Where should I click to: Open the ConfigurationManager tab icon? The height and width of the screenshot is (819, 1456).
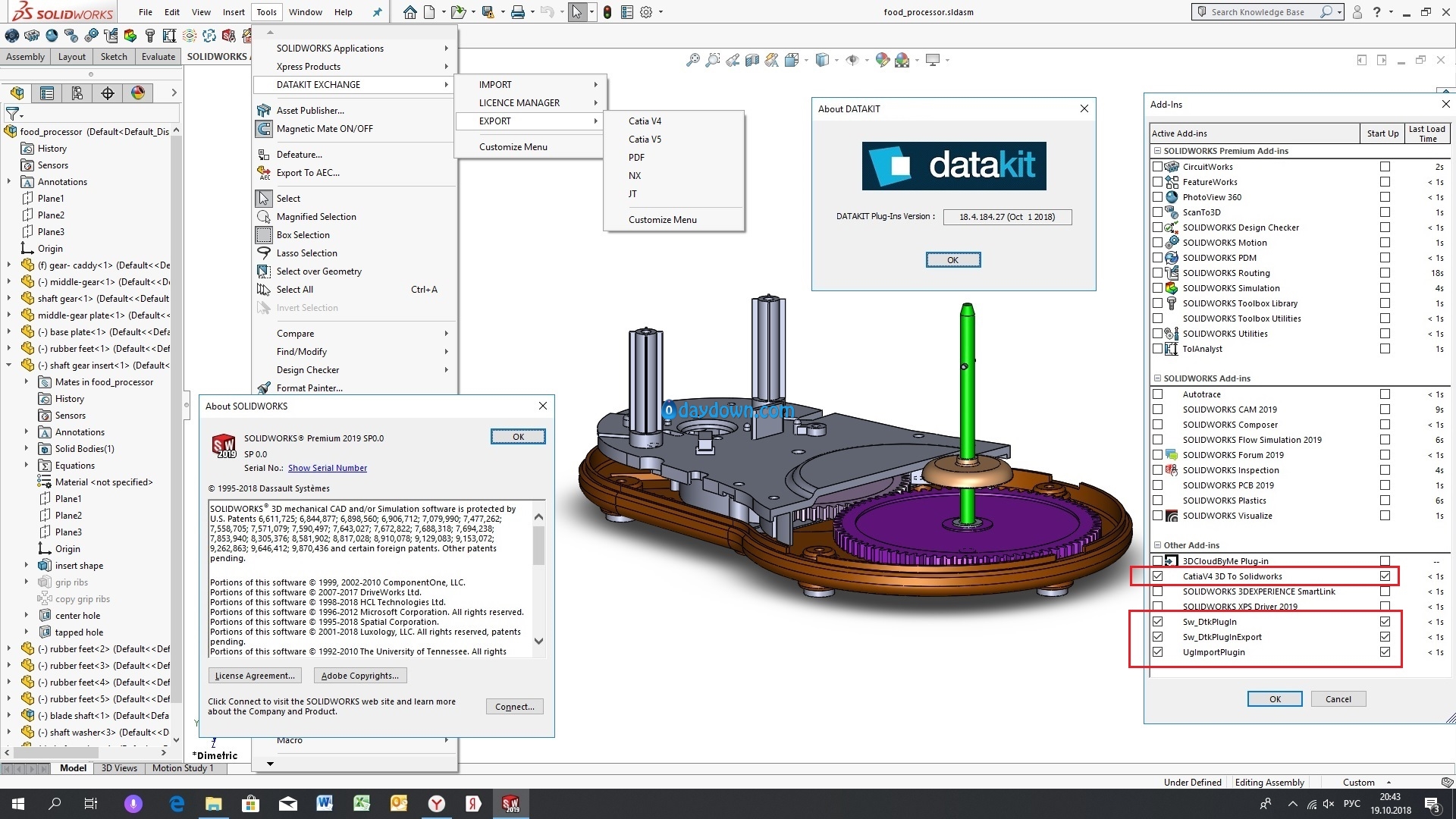tap(77, 93)
